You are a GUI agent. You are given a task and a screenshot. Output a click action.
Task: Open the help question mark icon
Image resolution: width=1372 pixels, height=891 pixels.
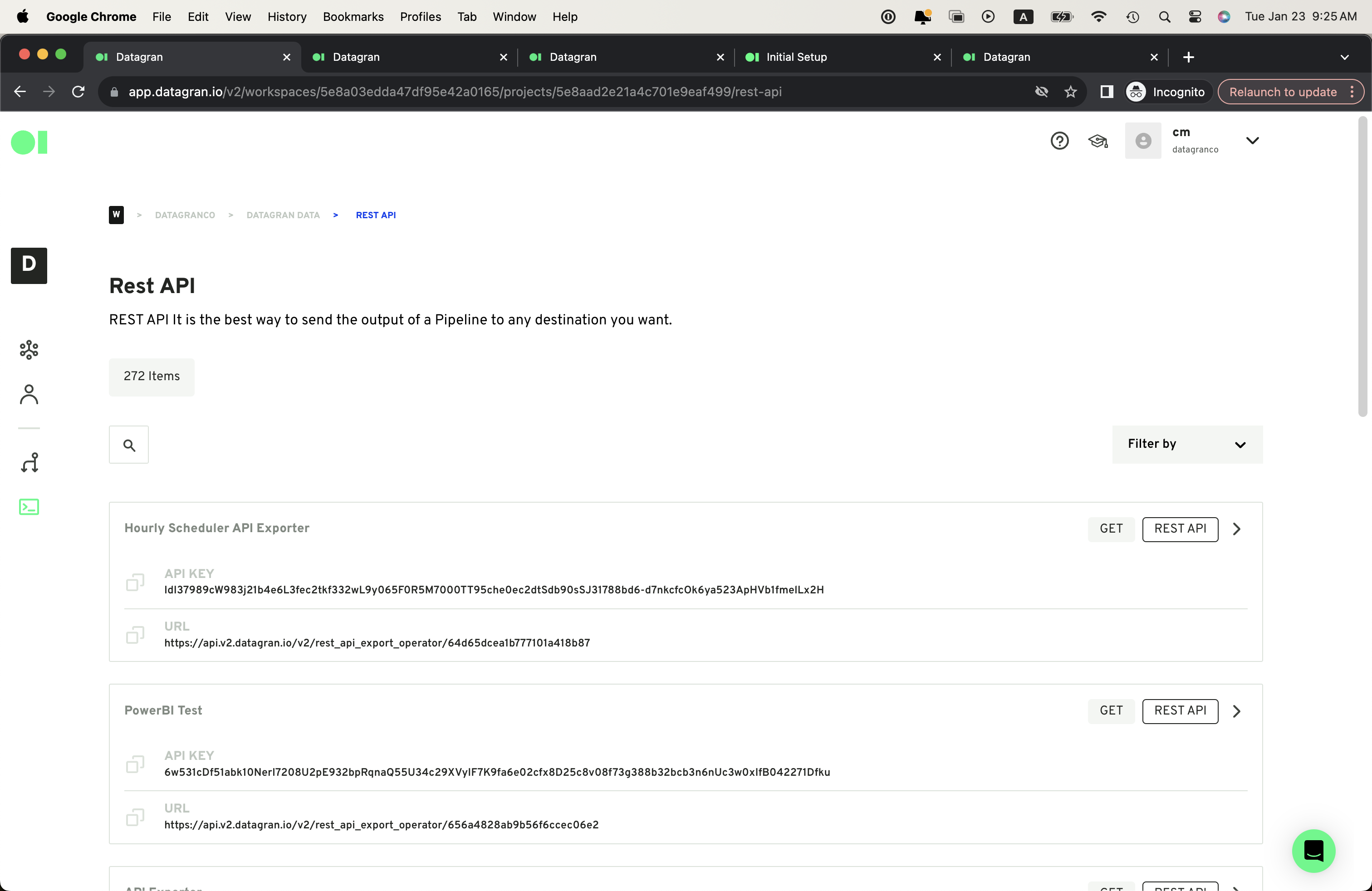1059,141
